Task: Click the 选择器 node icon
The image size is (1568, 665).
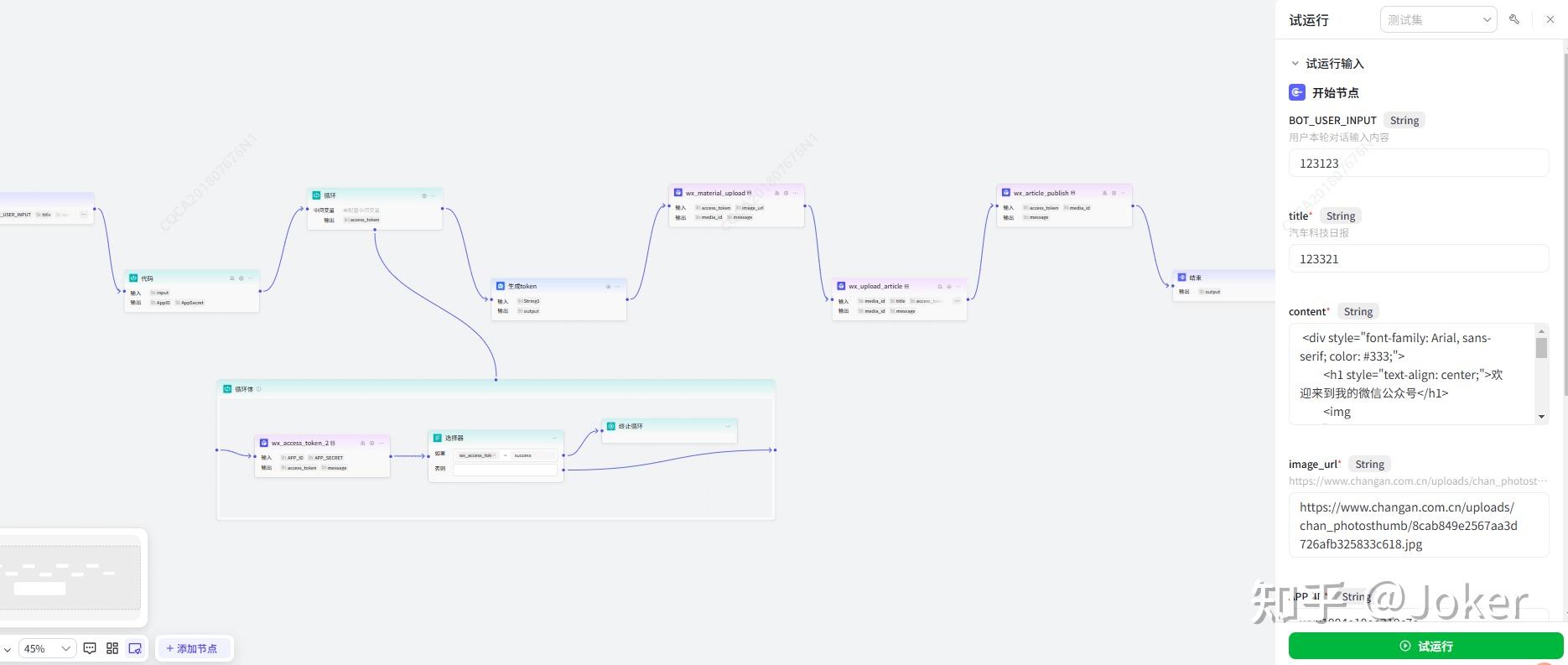Action: (438, 438)
